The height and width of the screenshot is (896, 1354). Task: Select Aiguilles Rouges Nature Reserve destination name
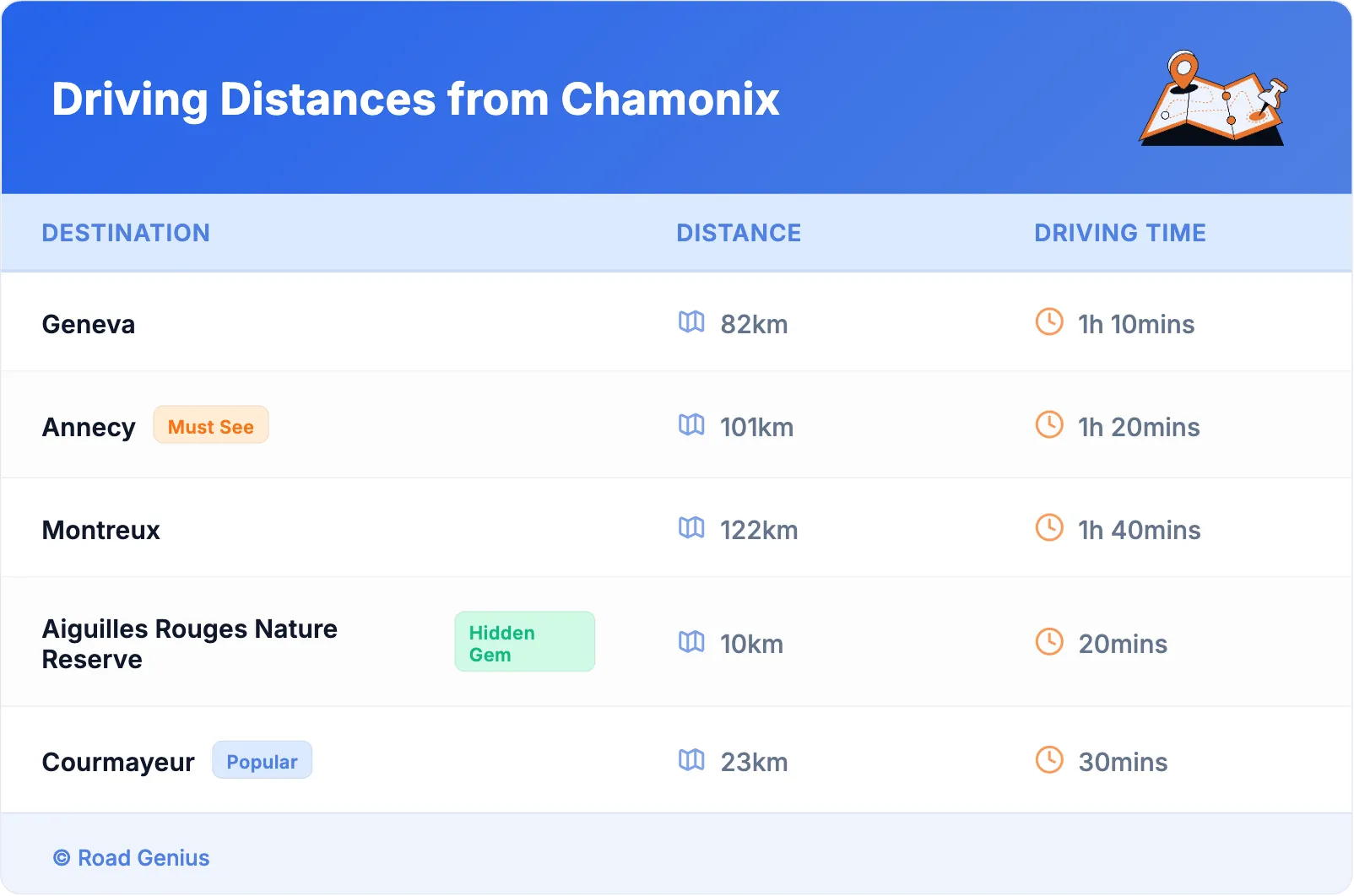(x=190, y=644)
